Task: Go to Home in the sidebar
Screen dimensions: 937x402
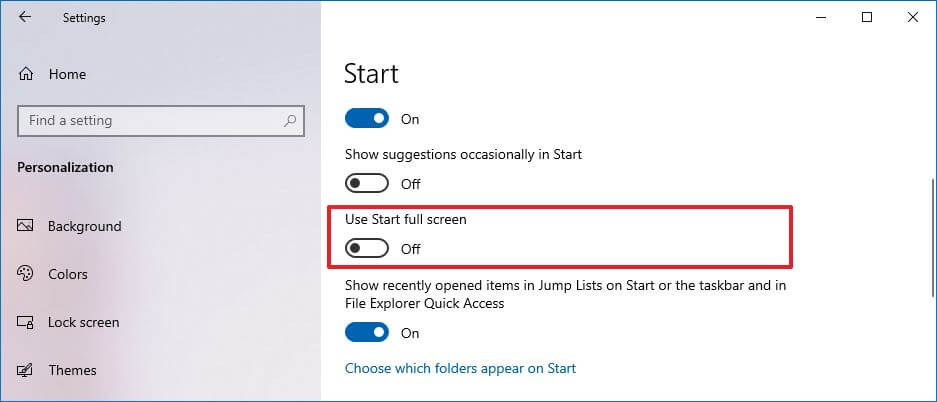Action: point(67,74)
